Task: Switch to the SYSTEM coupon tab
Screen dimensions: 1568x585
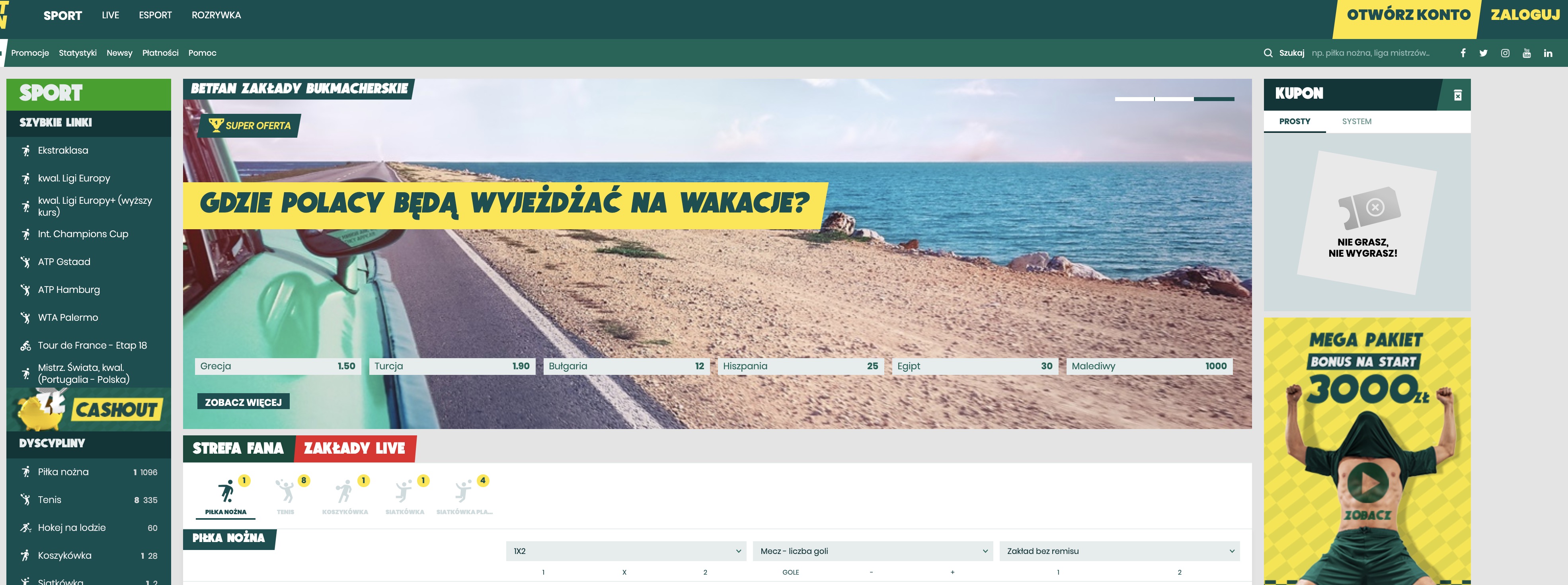Action: [x=1357, y=121]
